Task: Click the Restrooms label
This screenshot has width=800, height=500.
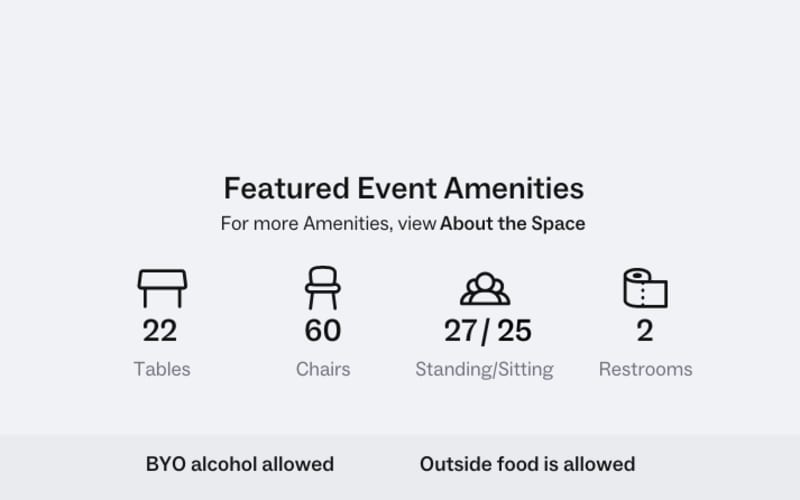Action: click(645, 369)
